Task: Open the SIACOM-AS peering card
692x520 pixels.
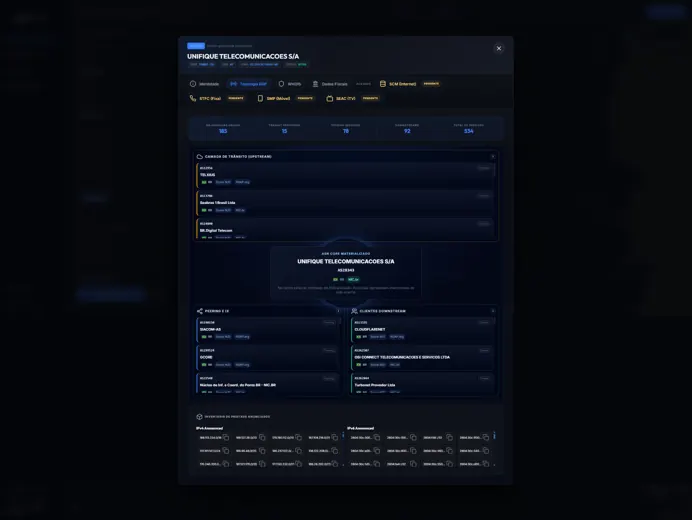Action: pos(267,330)
